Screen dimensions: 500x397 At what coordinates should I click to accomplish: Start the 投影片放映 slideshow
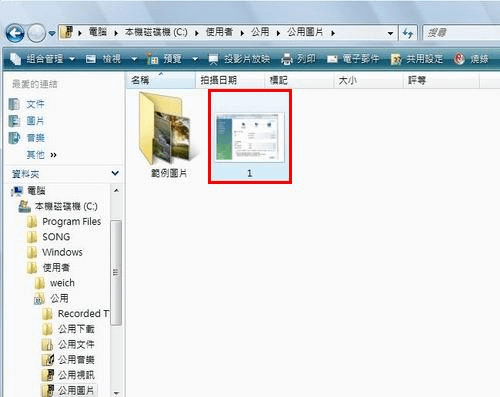tap(239, 59)
